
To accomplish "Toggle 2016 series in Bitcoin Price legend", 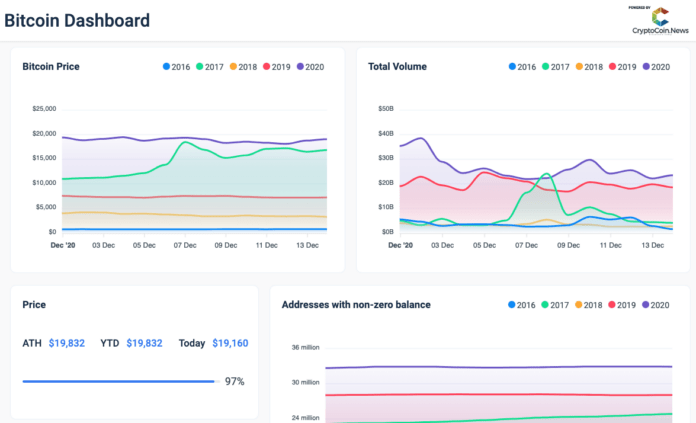I will pyautogui.click(x=176, y=67).
